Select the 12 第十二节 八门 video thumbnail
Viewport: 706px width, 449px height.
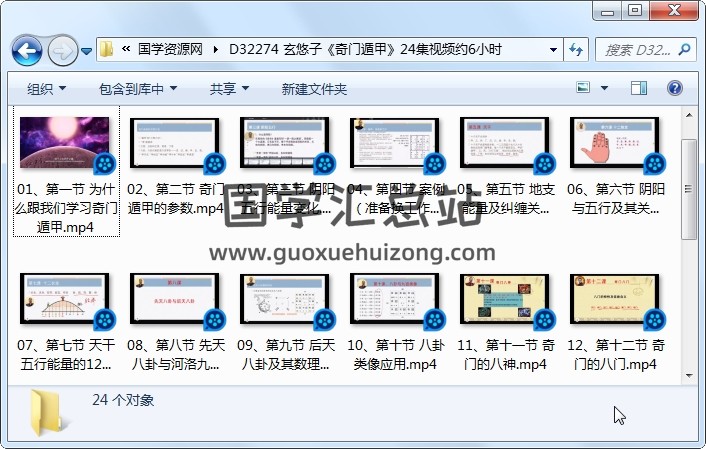pyautogui.click(x=614, y=299)
